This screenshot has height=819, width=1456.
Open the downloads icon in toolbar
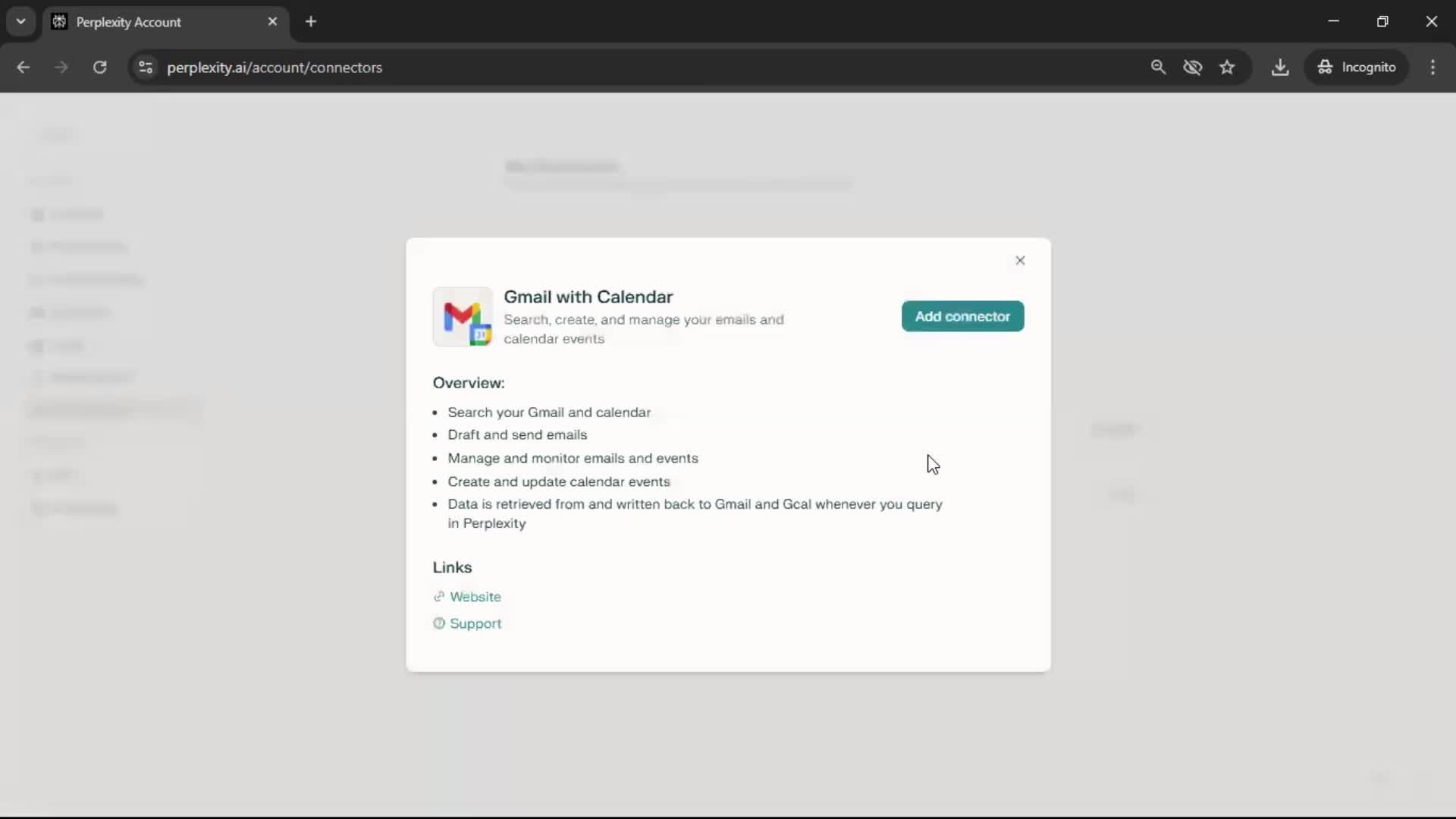[x=1280, y=67]
